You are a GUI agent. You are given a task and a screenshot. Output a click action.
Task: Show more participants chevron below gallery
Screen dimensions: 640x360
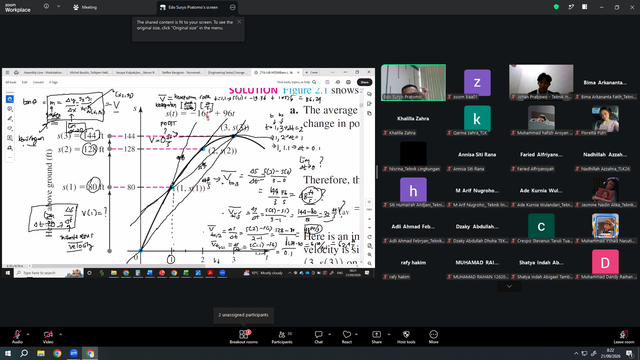[x=509, y=287]
